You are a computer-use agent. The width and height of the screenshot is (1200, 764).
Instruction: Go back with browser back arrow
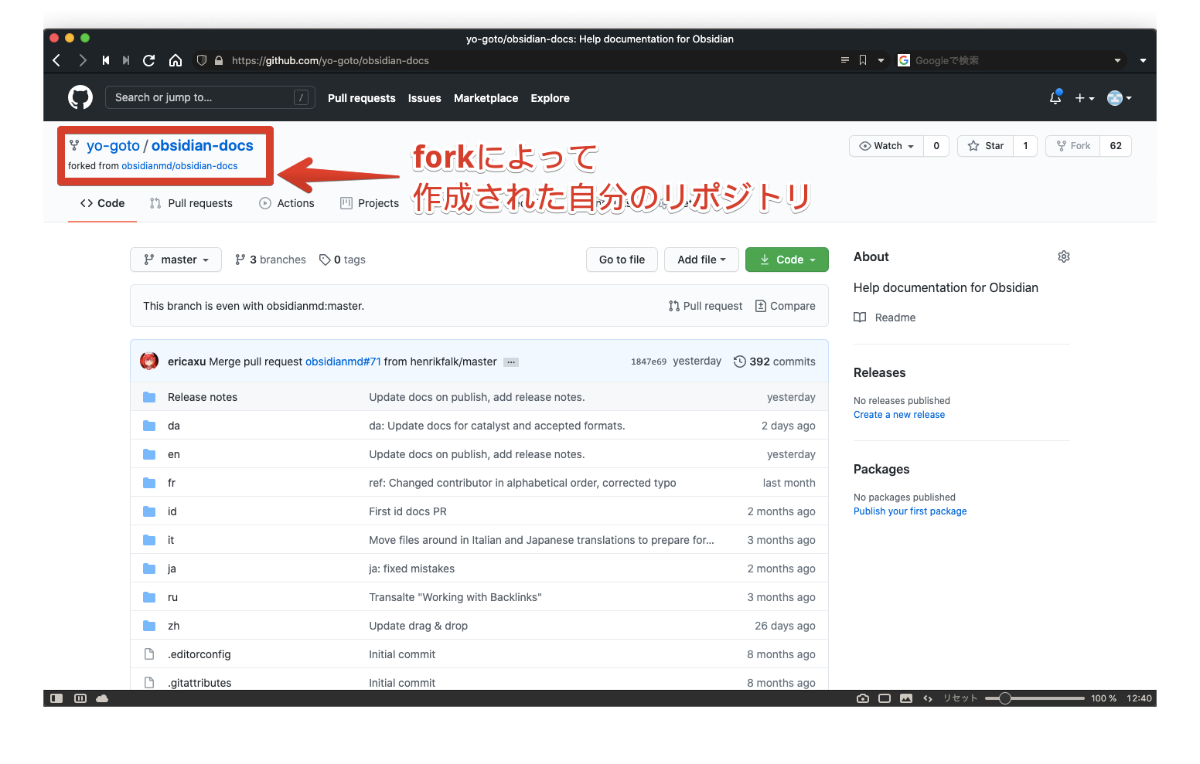click(x=57, y=60)
